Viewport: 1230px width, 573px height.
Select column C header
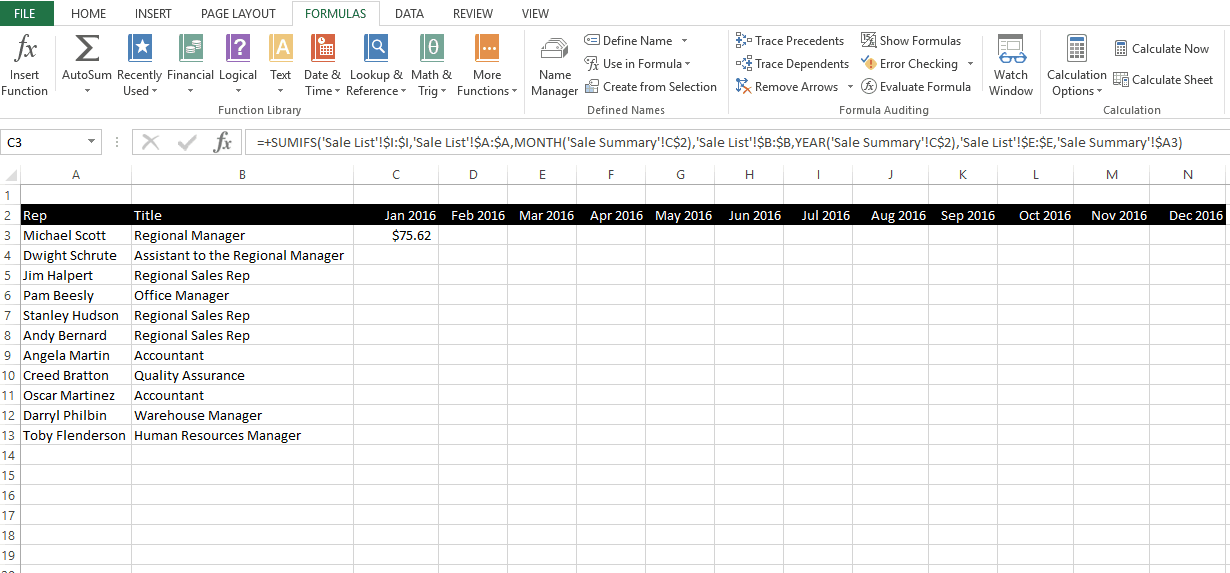pos(396,175)
